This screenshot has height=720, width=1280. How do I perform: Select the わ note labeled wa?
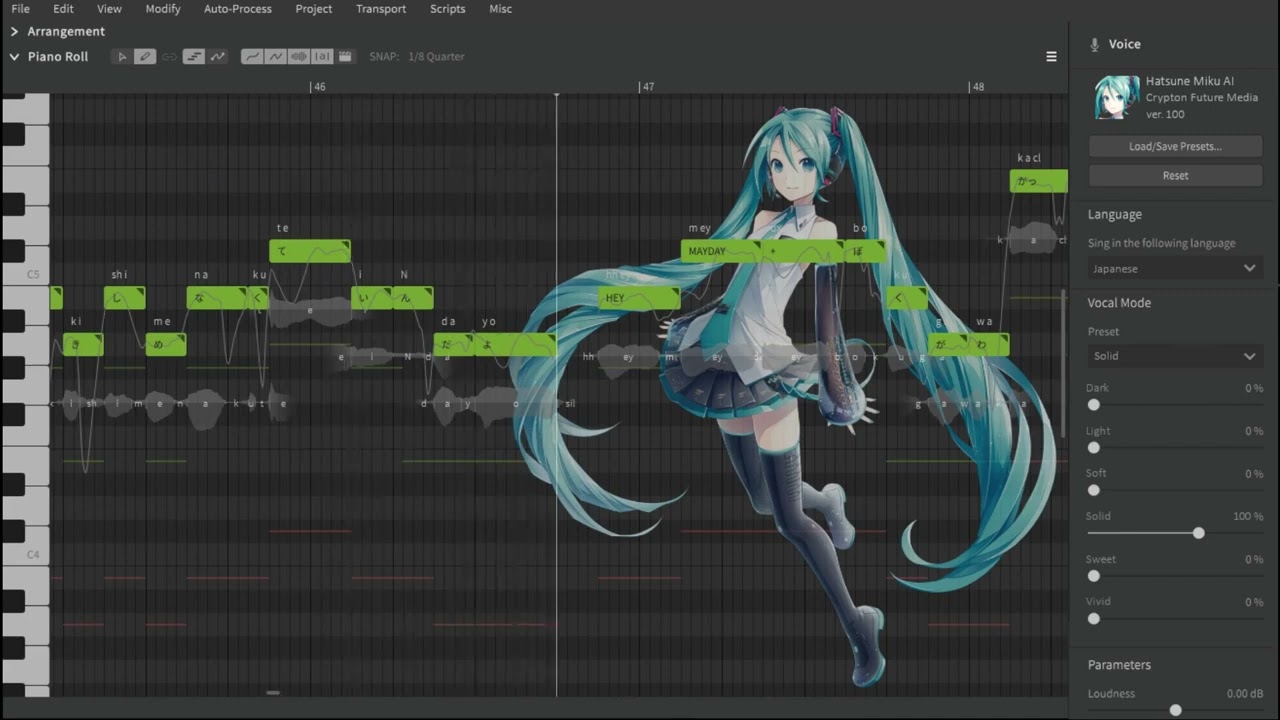click(989, 345)
